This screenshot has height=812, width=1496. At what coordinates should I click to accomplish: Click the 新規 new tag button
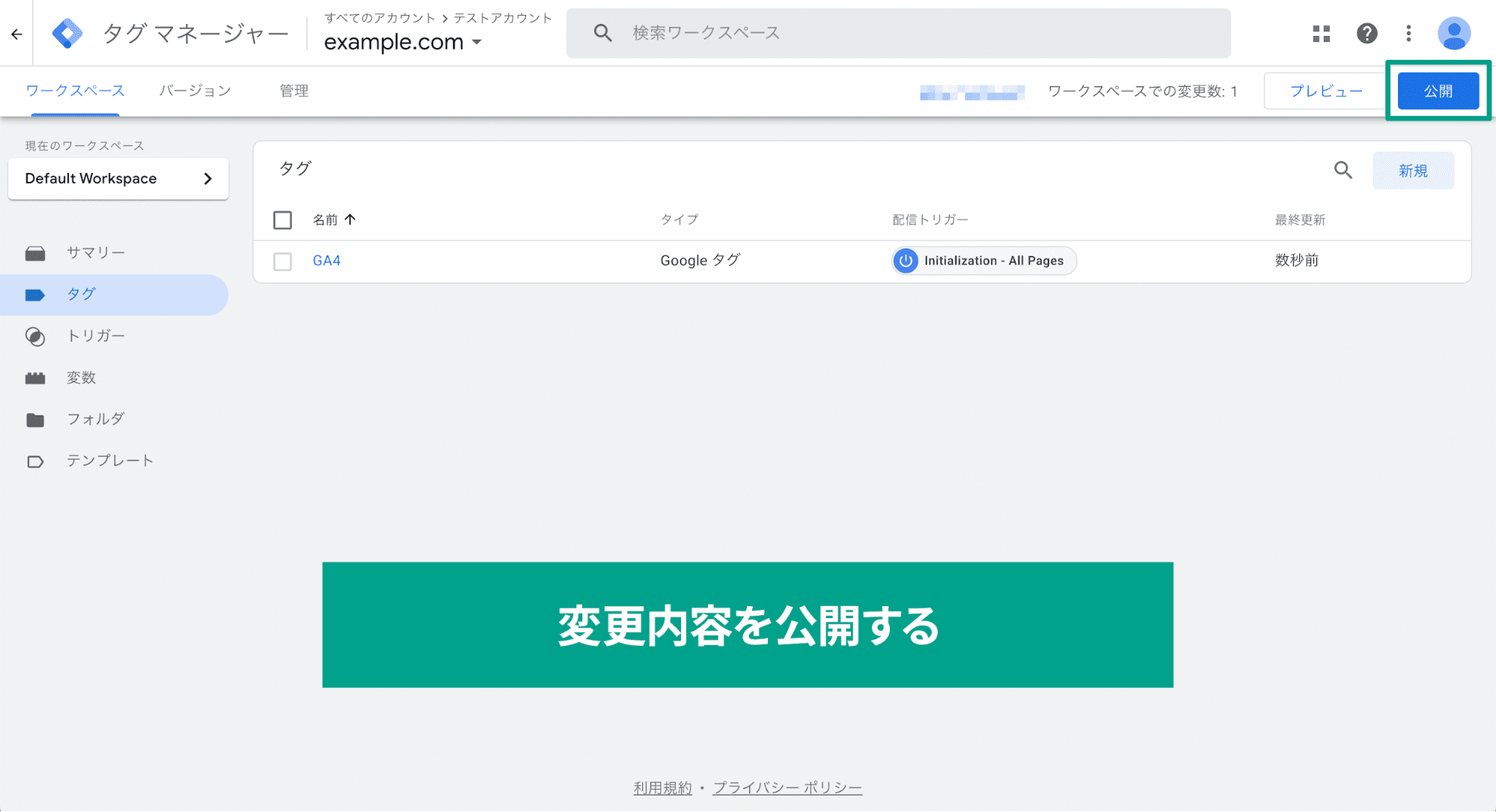pos(1413,171)
